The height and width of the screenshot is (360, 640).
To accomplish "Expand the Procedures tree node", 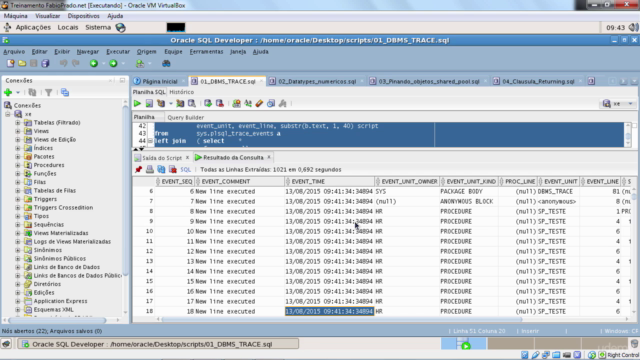I will [18, 165].
